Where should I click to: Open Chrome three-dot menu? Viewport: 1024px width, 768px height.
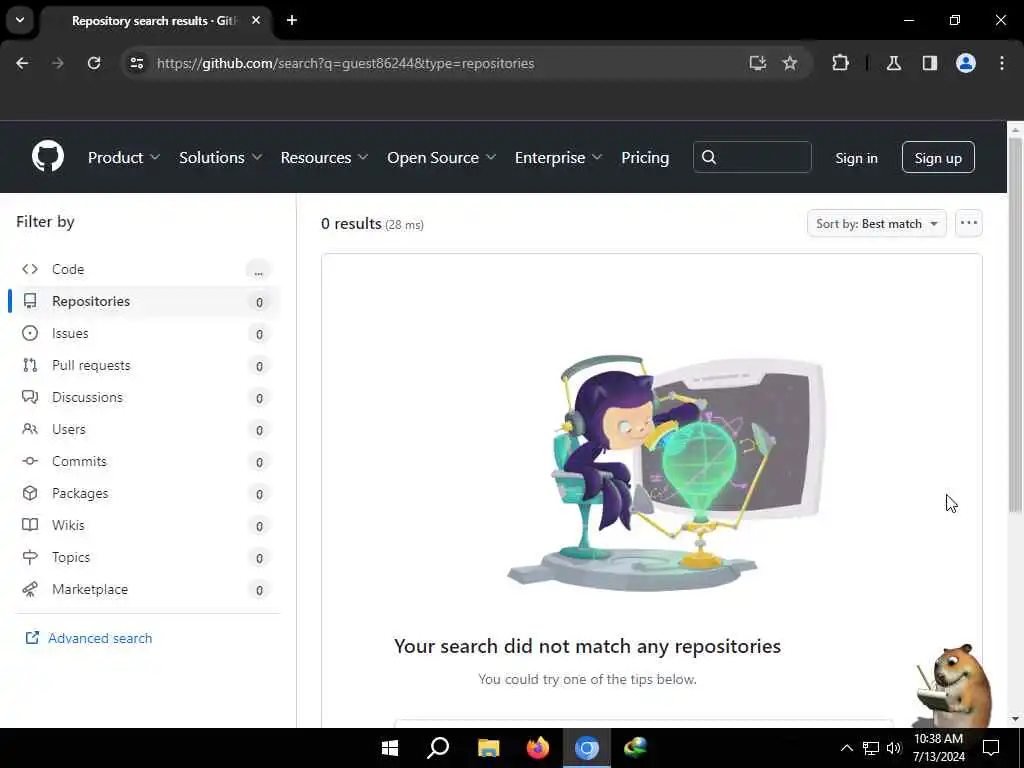point(1002,63)
